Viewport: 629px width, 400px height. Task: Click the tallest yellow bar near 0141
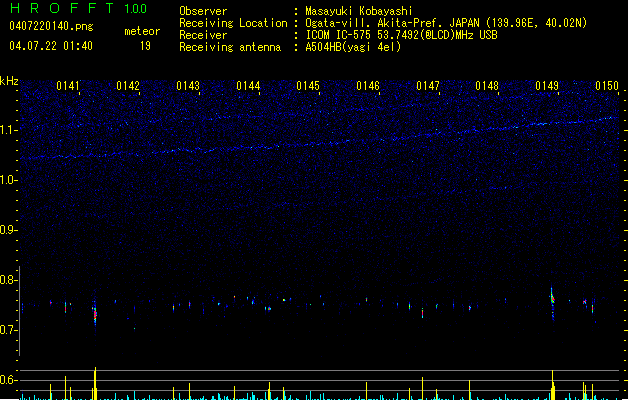95,383
